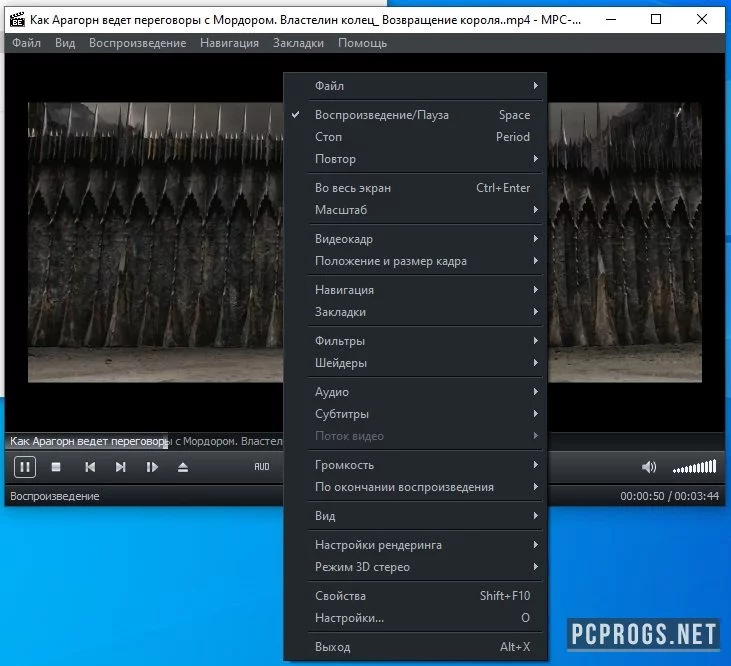Expand the Повтор submenu
Screen dimensions: 731x666
tap(415, 158)
